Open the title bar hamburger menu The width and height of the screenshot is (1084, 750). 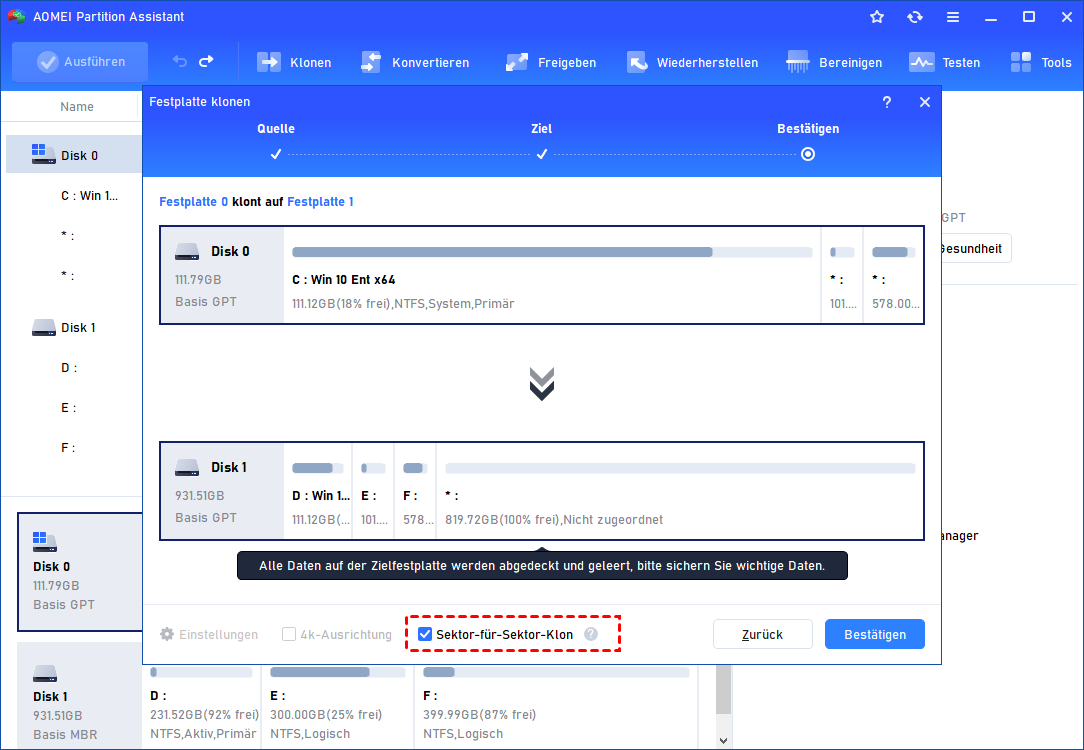953,17
